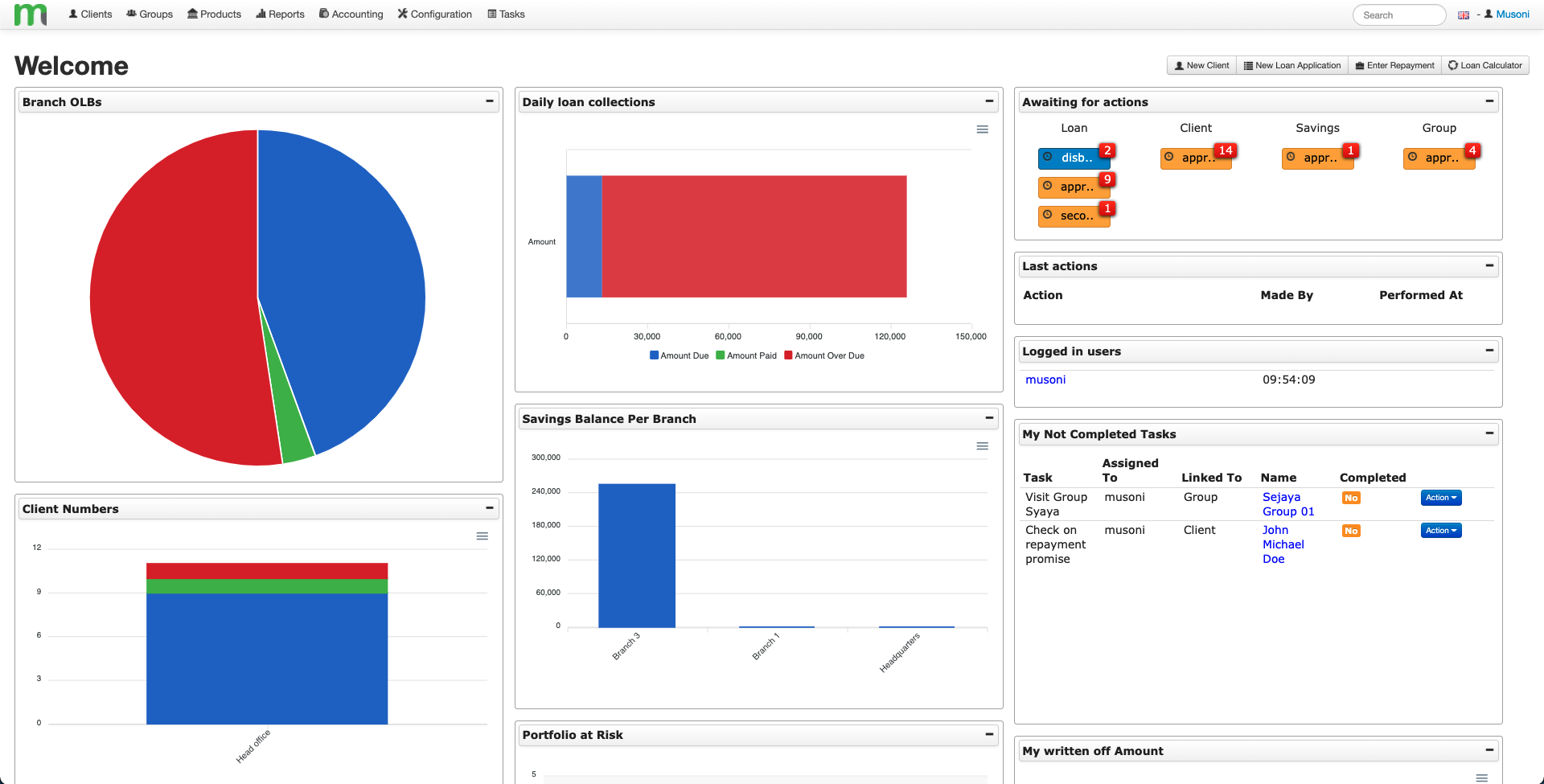This screenshot has width=1544, height=784.
Task: Collapse the Branch OLBs panel
Action: 490,101
